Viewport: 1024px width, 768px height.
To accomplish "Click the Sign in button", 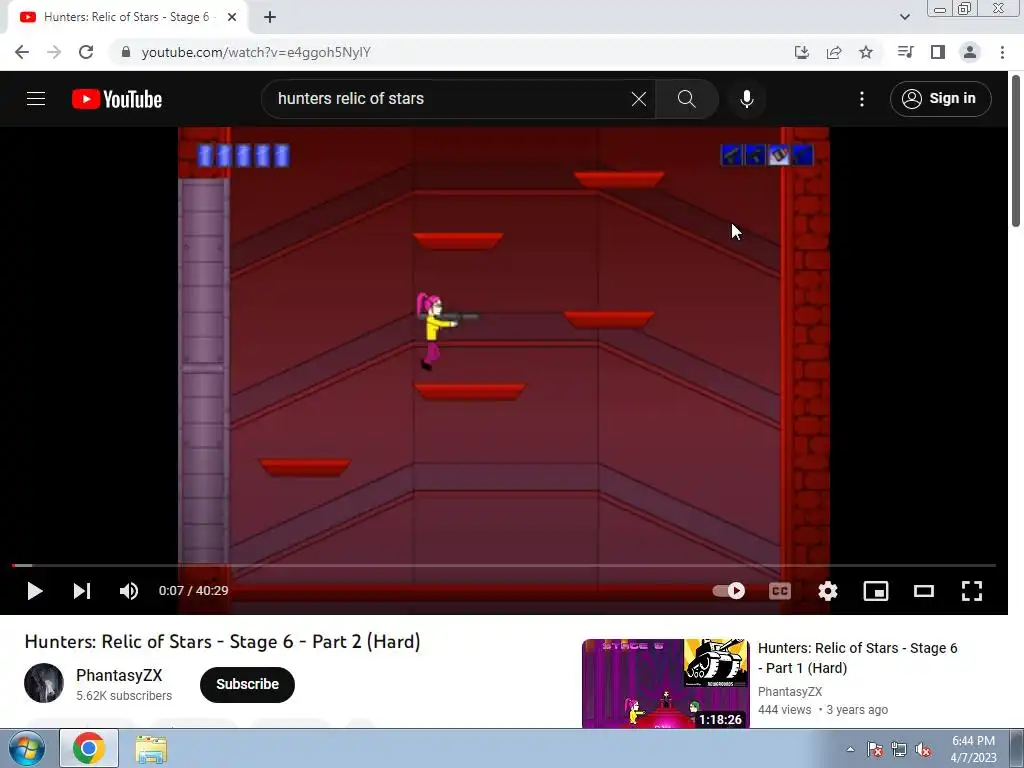I will (x=940, y=99).
